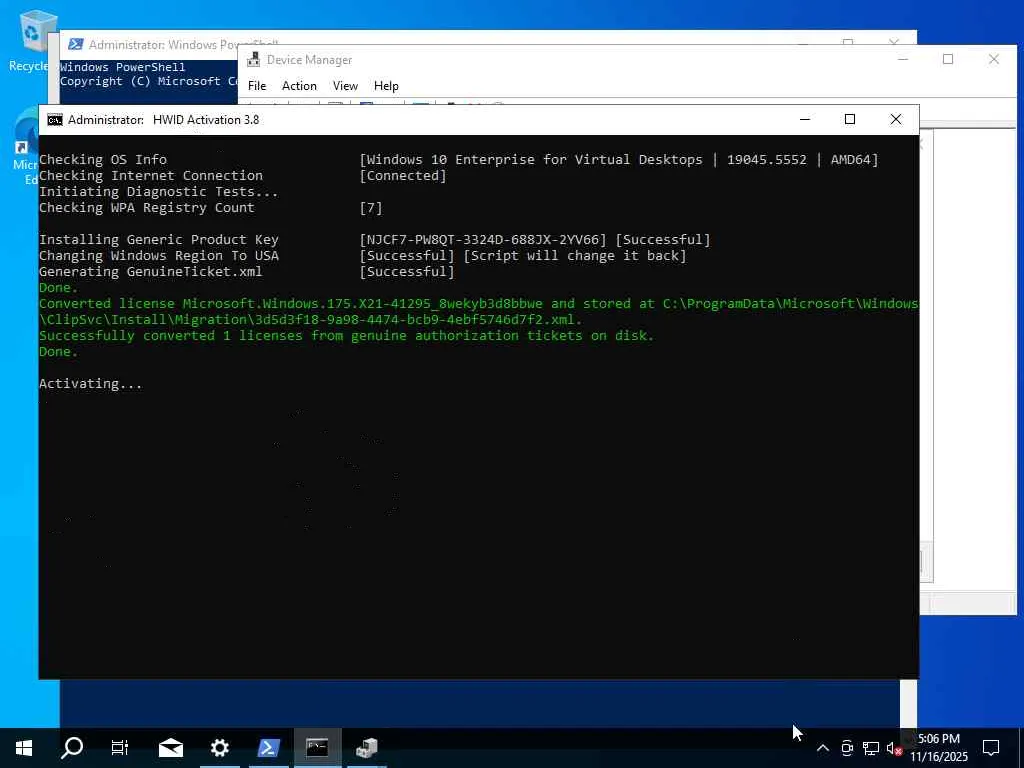Click 'Checking WPA Registry Count' line

147,208
